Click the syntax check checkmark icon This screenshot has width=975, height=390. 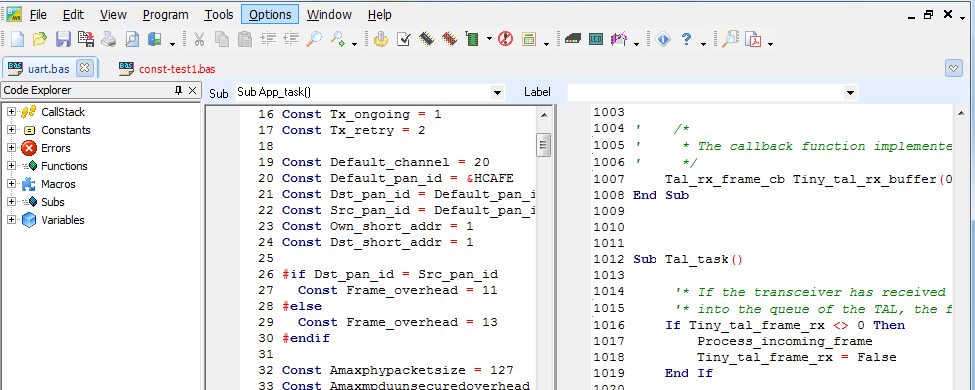(x=404, y=40)
